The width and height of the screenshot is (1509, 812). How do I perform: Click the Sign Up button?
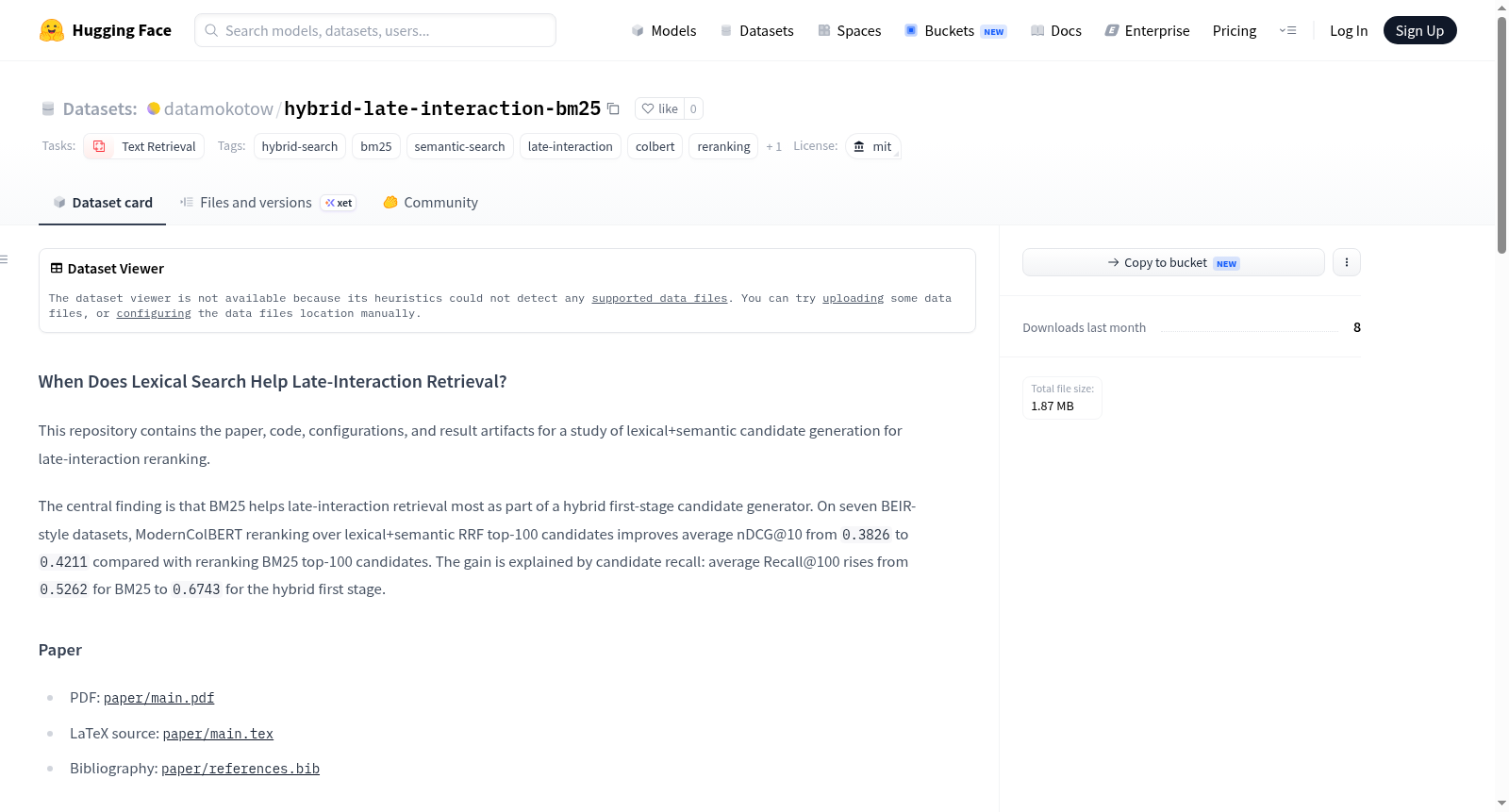pyautogui.click(x=1419, y=30)
